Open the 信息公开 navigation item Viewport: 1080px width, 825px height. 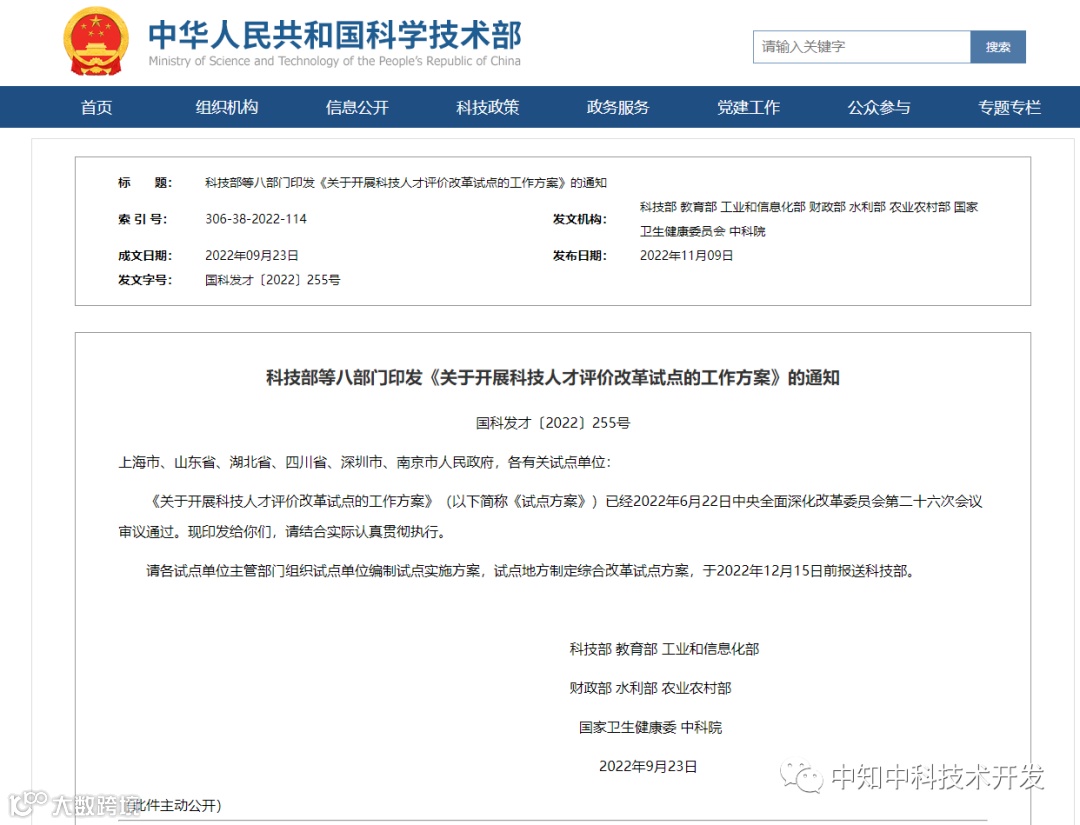[x=357, y=107]
